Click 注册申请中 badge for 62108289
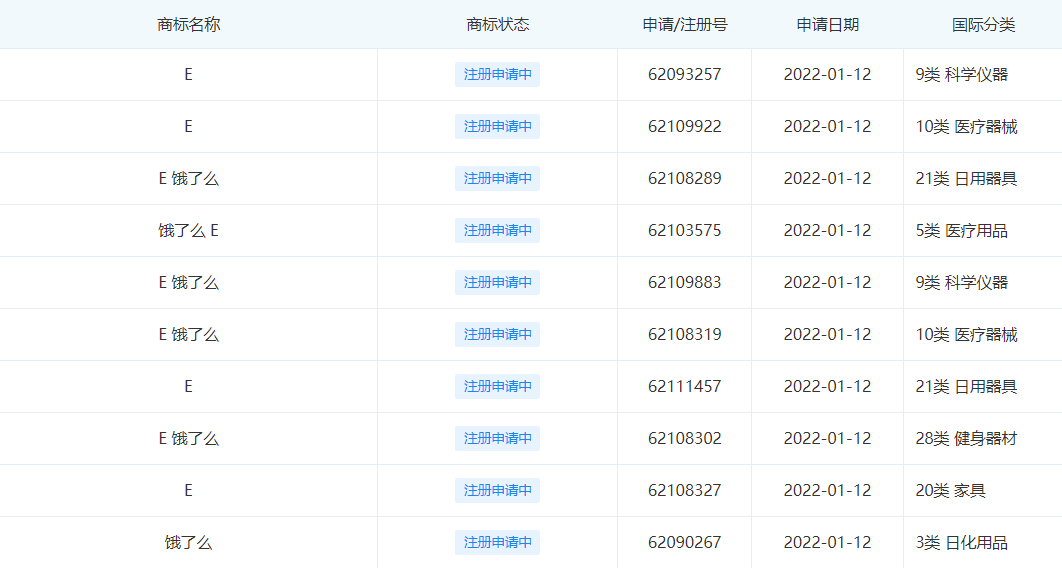This screenshot has height=568, width=1062. pos(497,179)
